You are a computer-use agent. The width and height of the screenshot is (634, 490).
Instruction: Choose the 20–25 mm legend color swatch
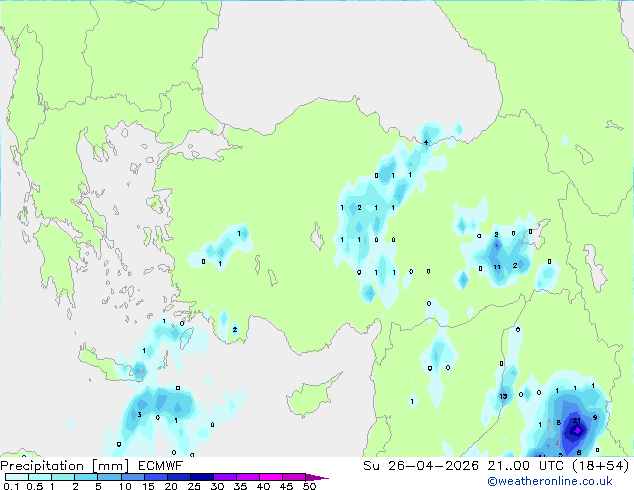tap(178, 477)
